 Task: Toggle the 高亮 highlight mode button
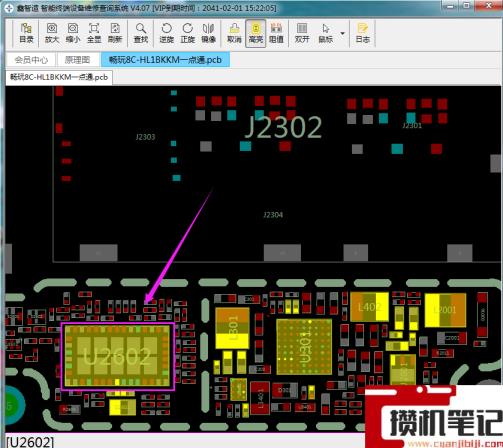coord(256,33)
